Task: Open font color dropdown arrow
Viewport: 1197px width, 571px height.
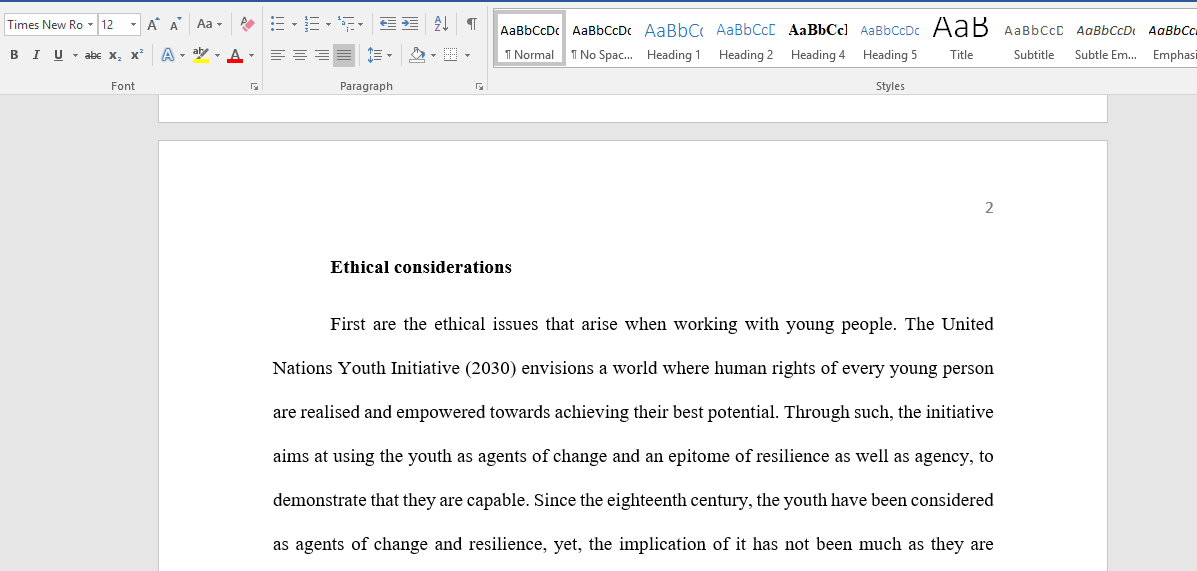Action: (x=251, y=55)
